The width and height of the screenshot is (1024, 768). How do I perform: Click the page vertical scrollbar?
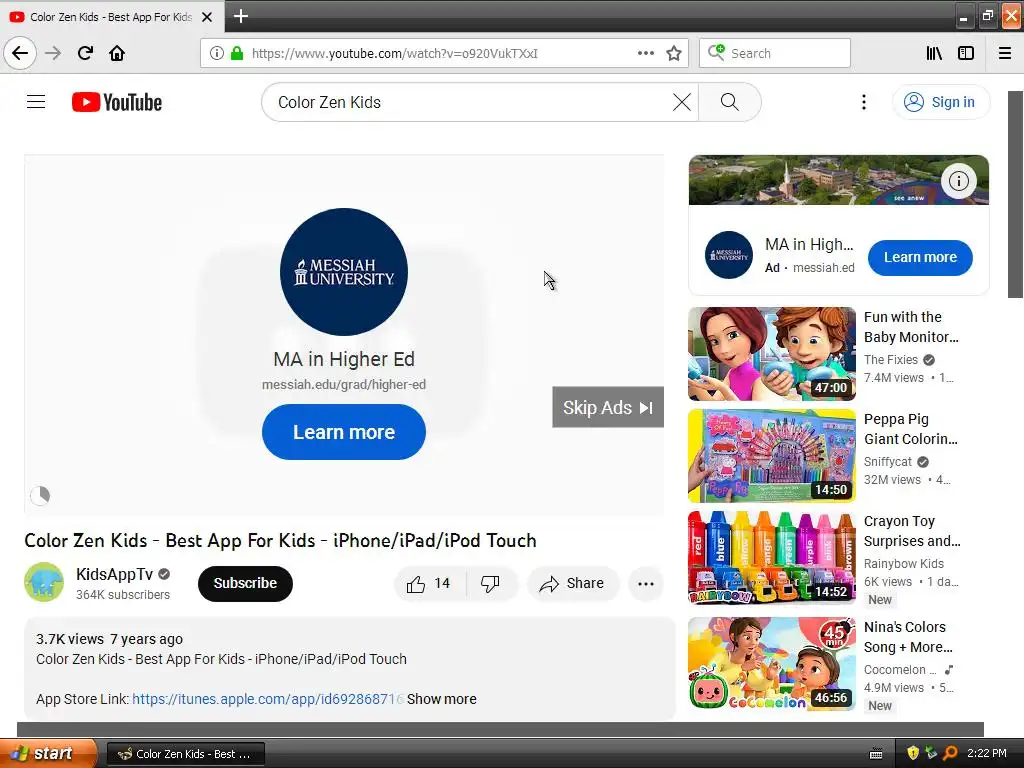1016,194
